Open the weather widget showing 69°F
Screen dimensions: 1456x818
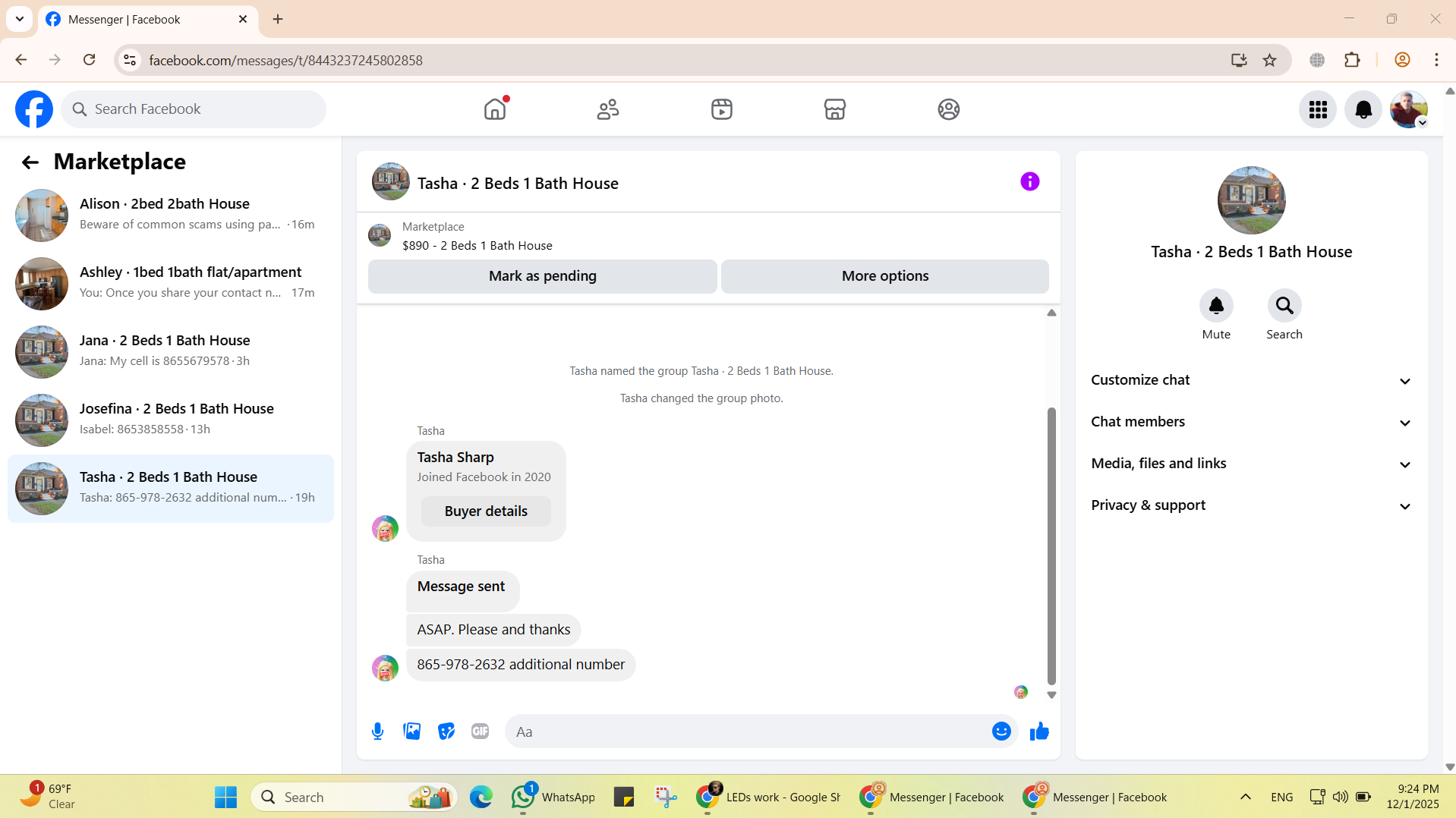tap(47, 797)
